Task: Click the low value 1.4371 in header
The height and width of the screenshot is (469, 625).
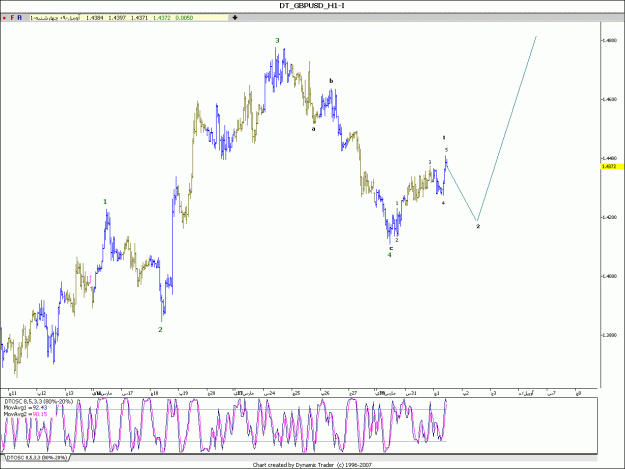Action: (x=139, y=18)
